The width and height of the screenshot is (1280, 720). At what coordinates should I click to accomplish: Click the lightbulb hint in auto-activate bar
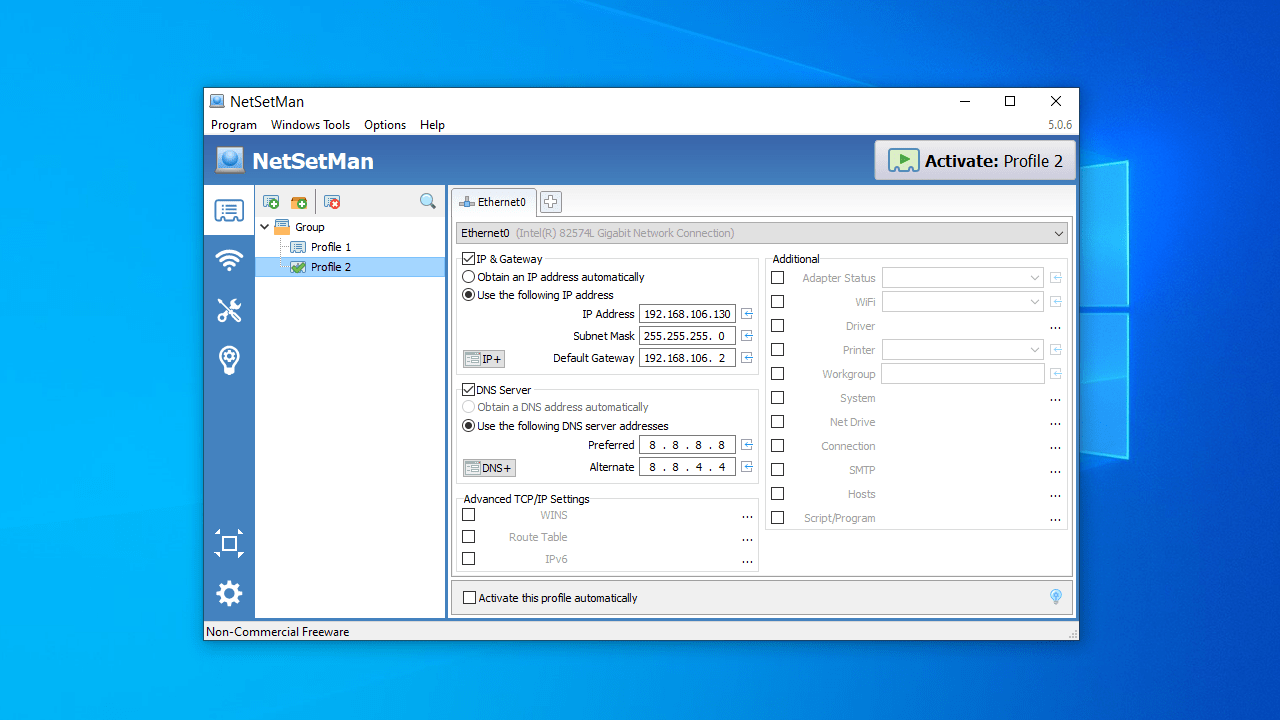1055,597
